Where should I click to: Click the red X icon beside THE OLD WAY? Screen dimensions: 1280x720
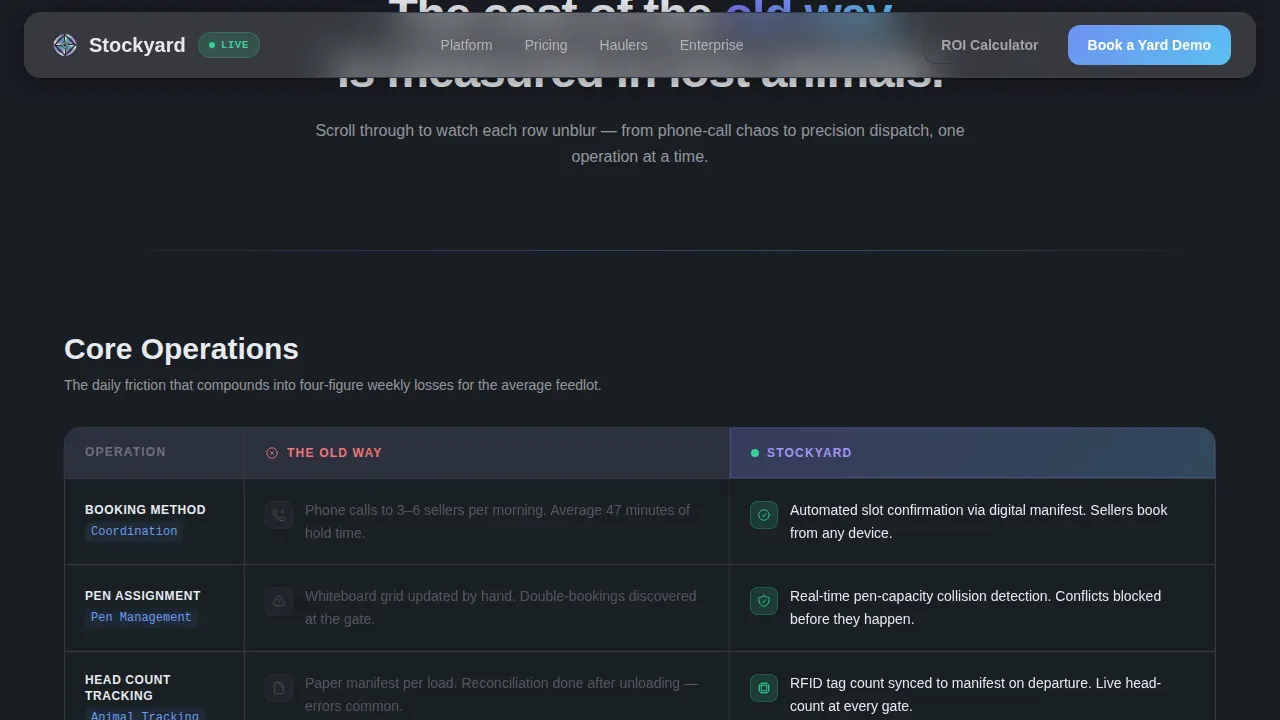pyautogui.click(x=272, y=453)
